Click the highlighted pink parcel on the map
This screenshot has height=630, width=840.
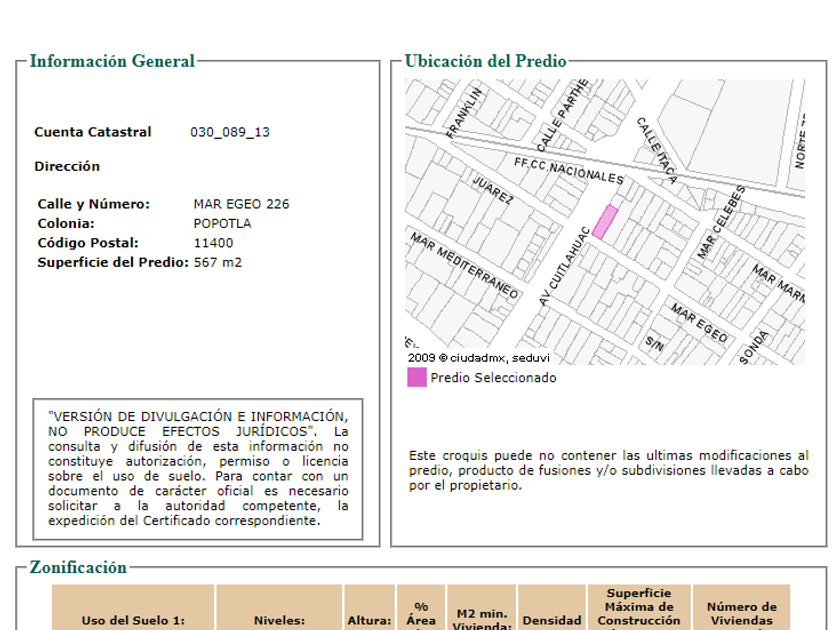(605, 222)
